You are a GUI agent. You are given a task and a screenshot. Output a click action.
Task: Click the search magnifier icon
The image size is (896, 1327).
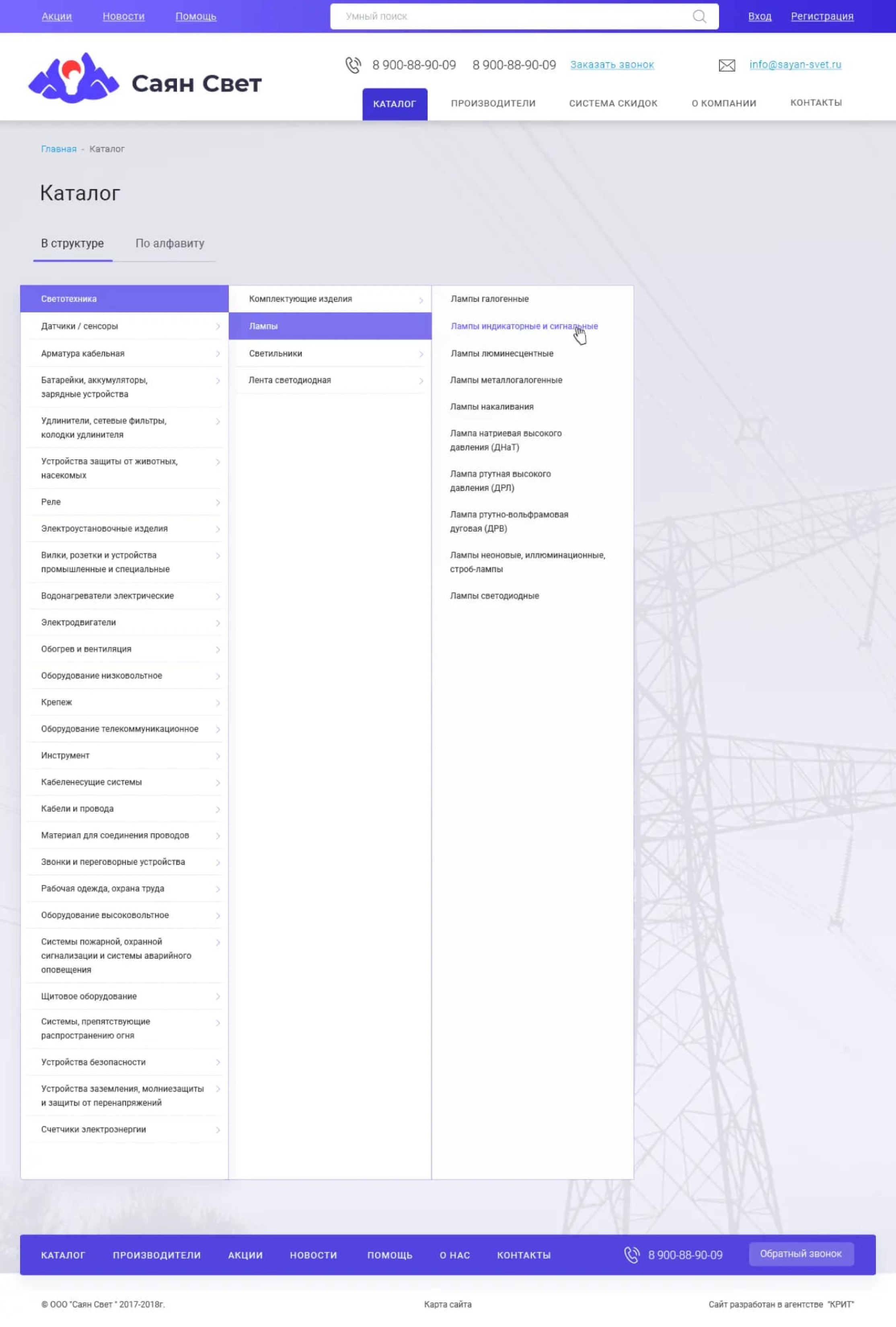(699, 16)
